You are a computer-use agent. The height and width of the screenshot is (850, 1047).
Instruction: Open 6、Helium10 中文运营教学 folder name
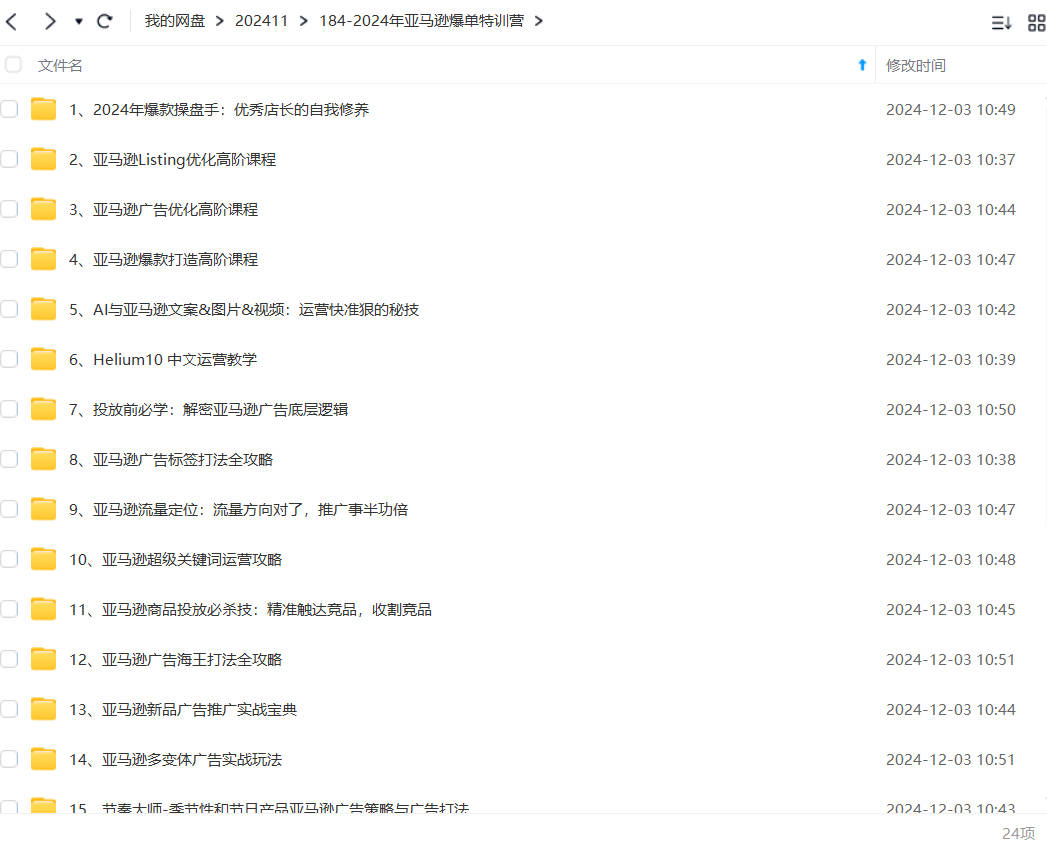[163, 360]
